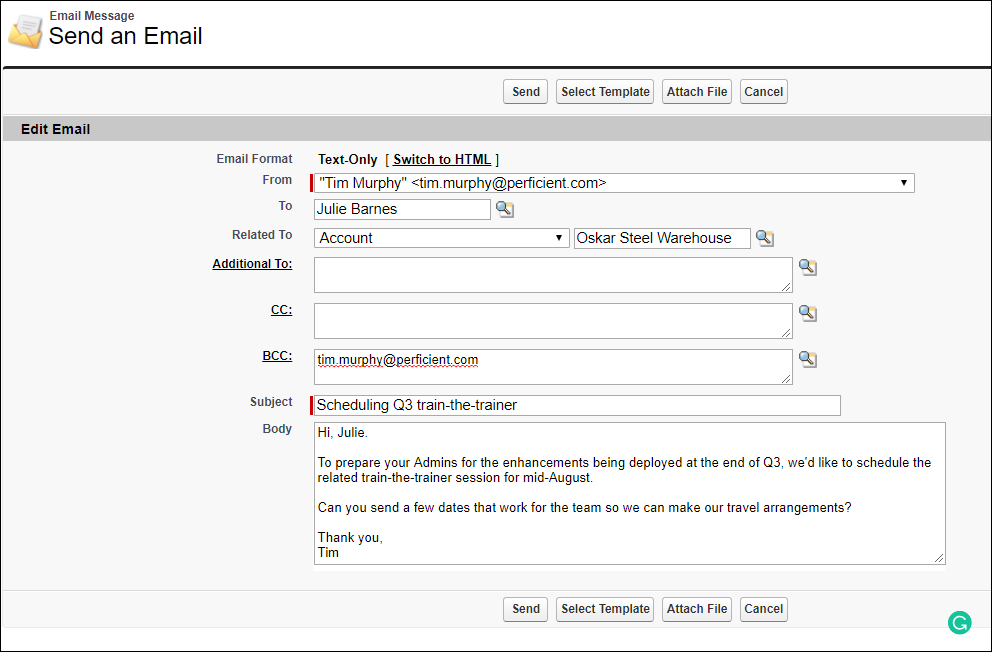Click inside the email Body text area

coord(629,493)
